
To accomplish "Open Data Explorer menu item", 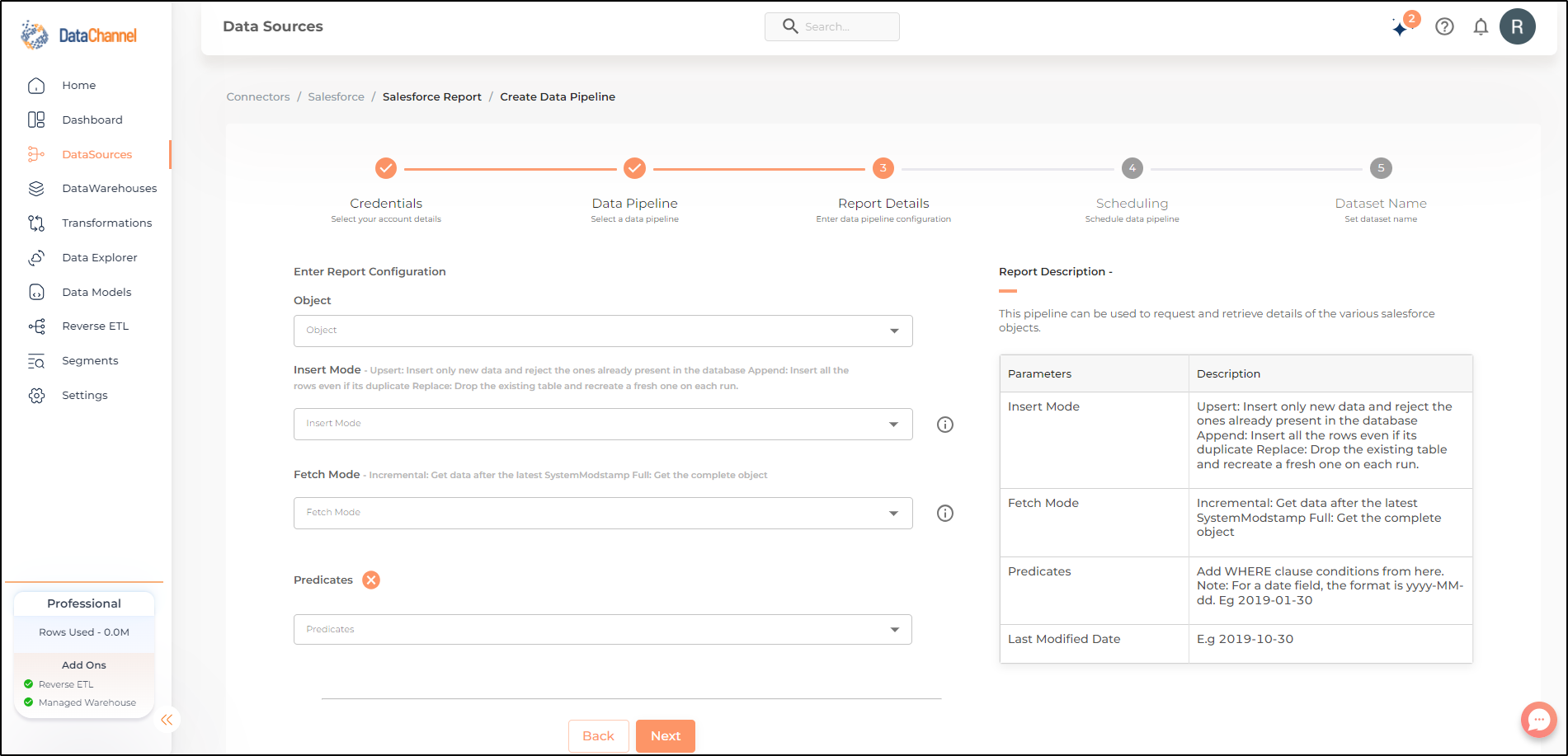I will tap(100, 258).
